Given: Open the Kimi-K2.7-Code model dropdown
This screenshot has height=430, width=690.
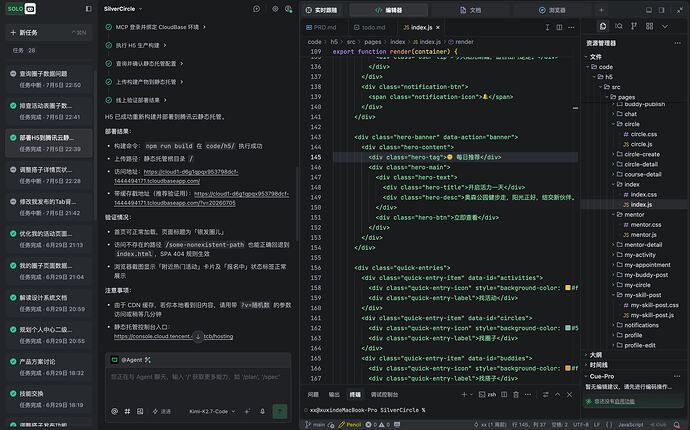Looking at the screenshot, I should [x=212, y=411].
